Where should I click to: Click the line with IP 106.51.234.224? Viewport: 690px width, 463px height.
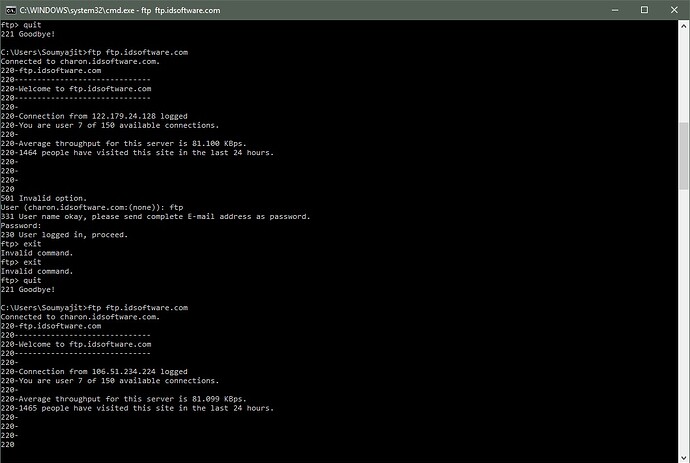tap(94, 371)
